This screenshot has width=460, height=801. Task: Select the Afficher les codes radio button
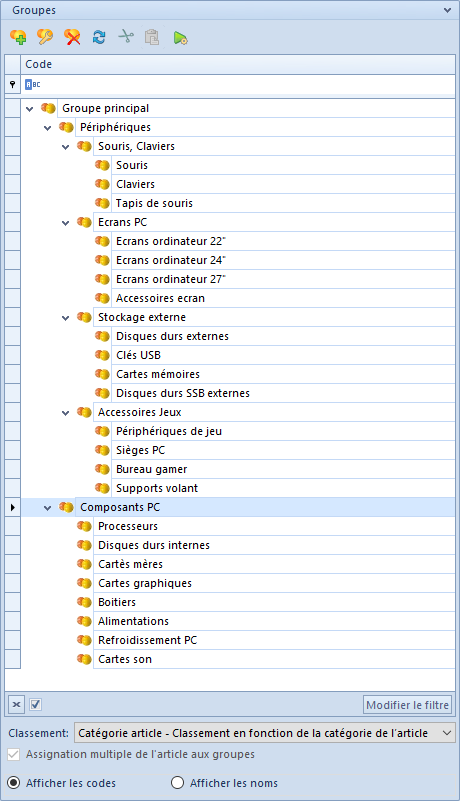14,783
